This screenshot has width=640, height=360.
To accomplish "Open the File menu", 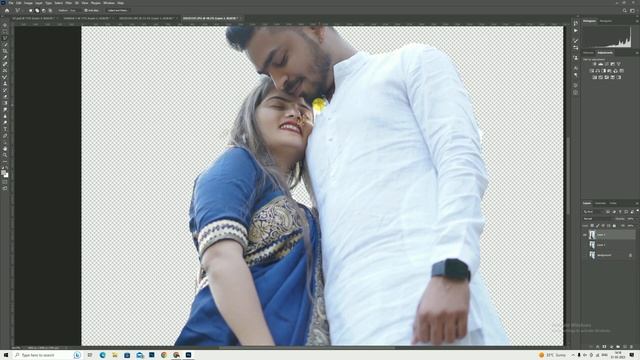I will click(11, 3).
